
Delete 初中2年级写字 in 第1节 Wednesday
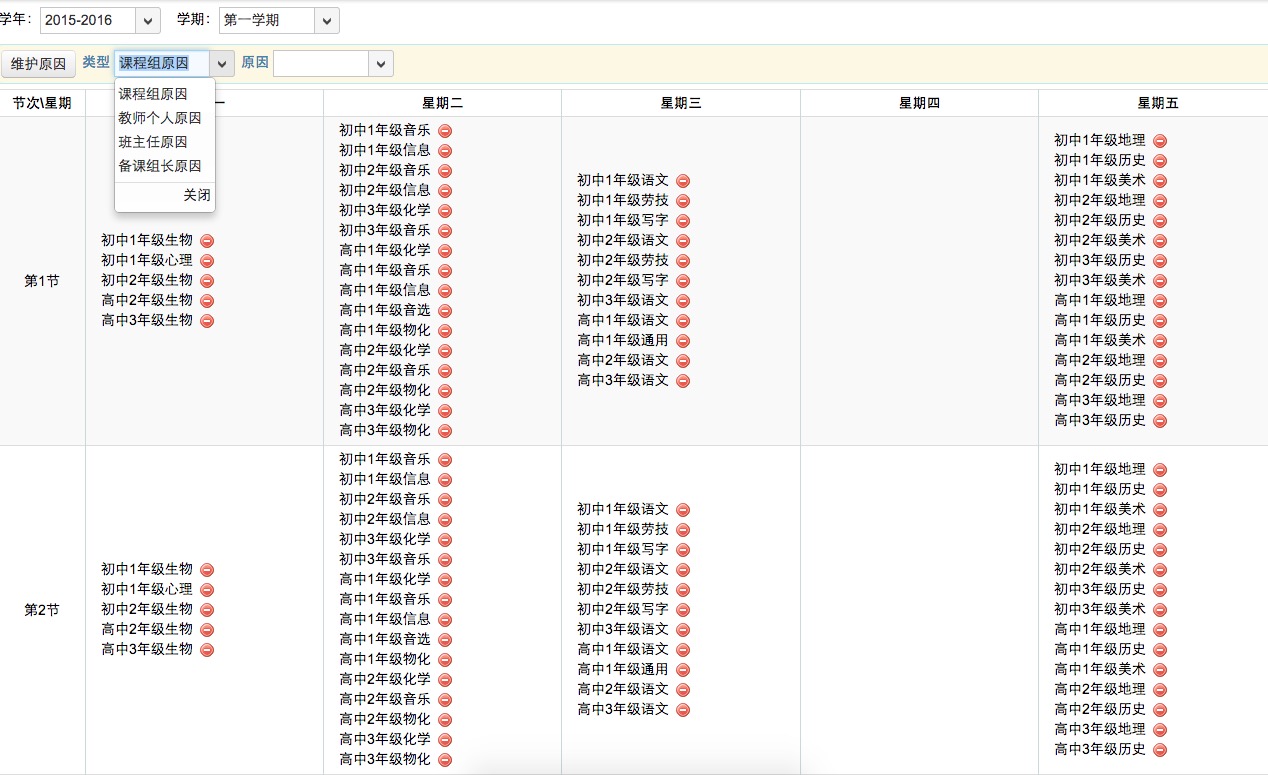[683, 281]
